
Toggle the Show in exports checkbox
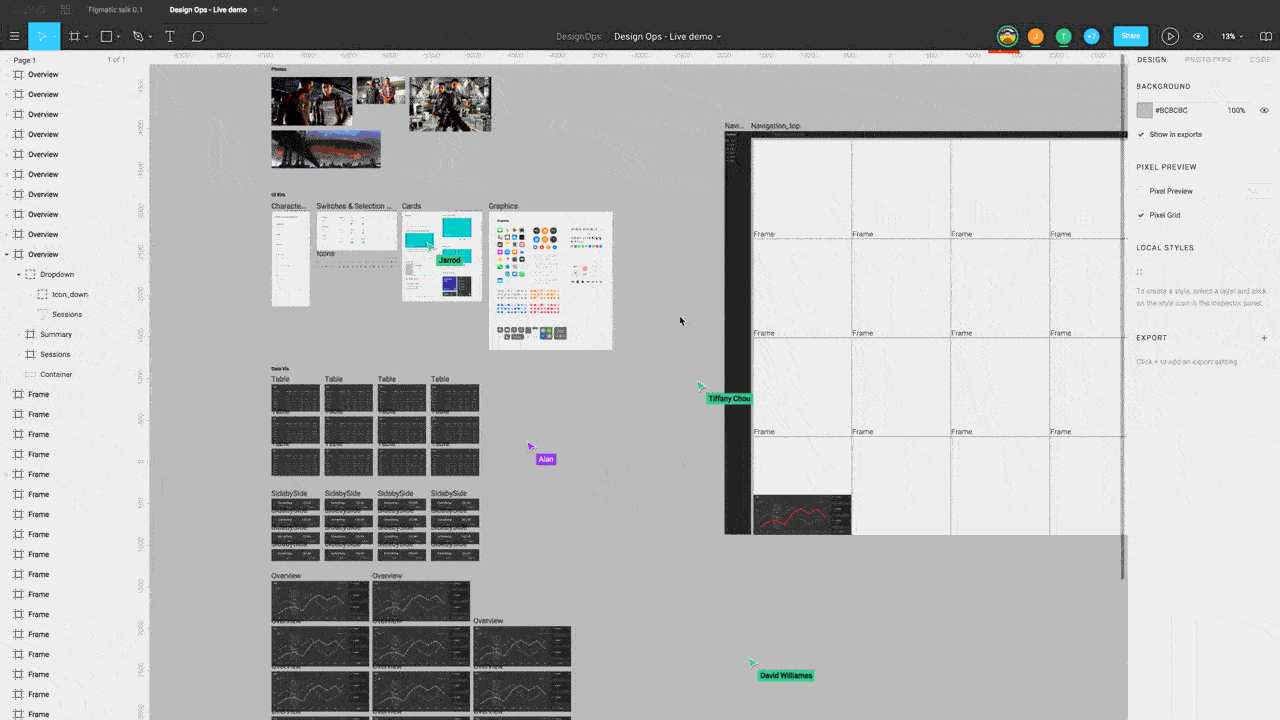coord(1141,134)
